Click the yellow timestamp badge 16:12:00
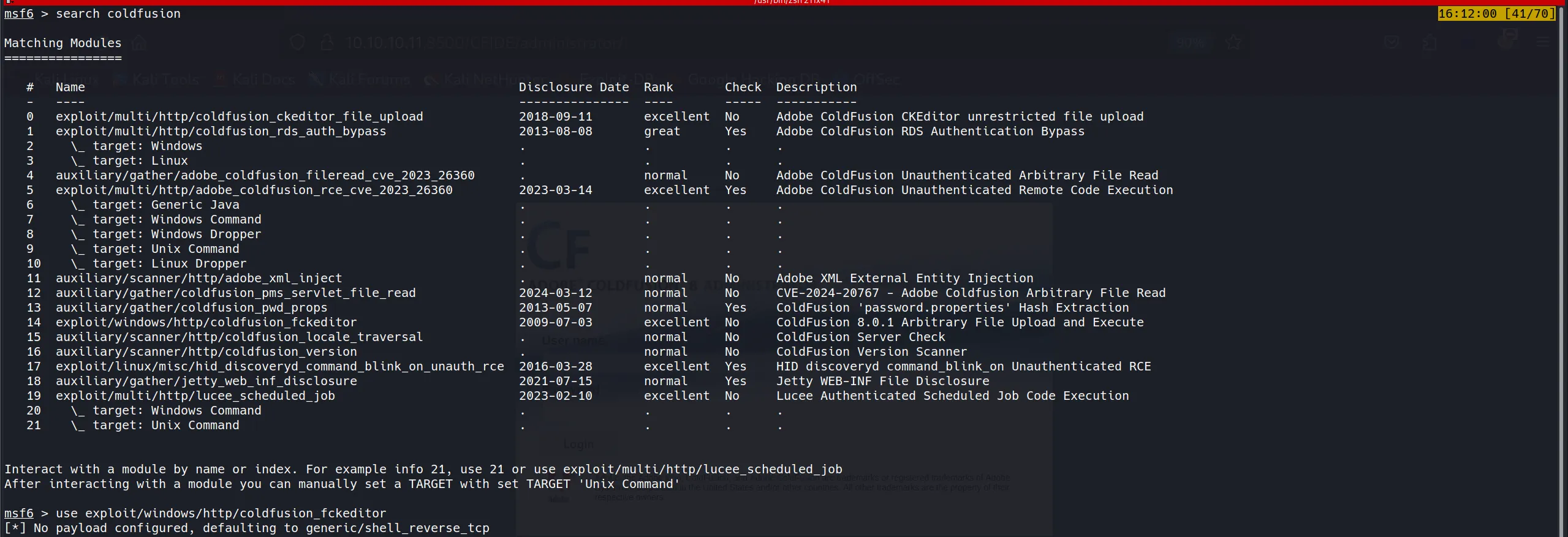Image resolution: width=1568 pixels, height=537 pixels. (1496, 13)
